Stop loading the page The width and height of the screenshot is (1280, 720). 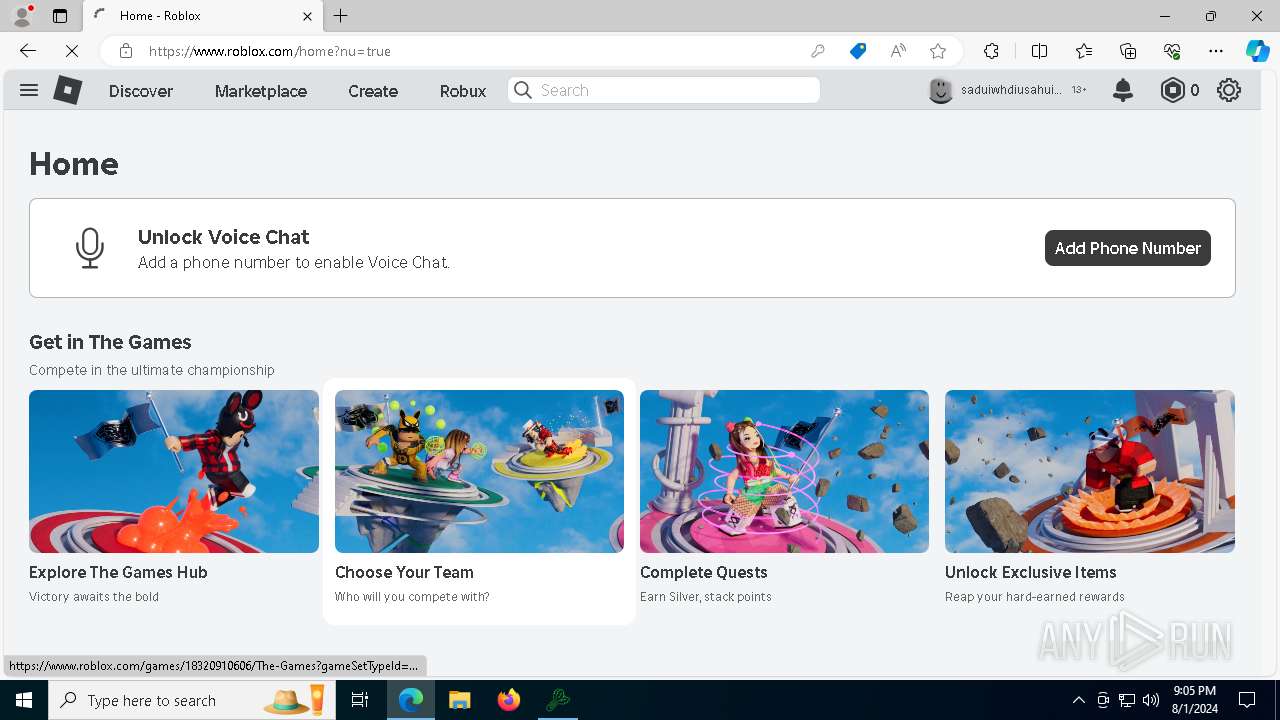pos(71,51)
